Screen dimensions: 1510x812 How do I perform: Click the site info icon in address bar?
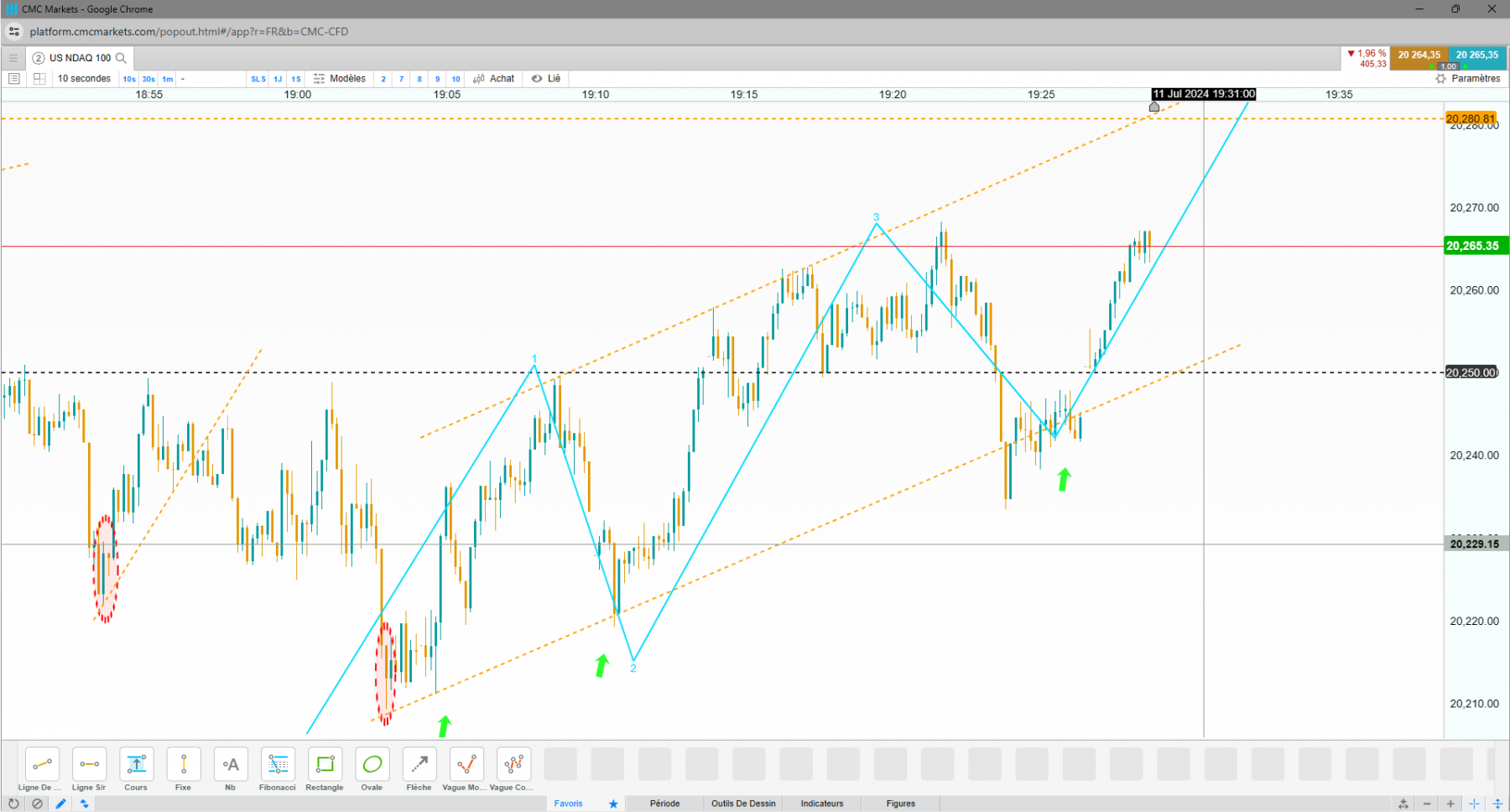pos(14,32)
